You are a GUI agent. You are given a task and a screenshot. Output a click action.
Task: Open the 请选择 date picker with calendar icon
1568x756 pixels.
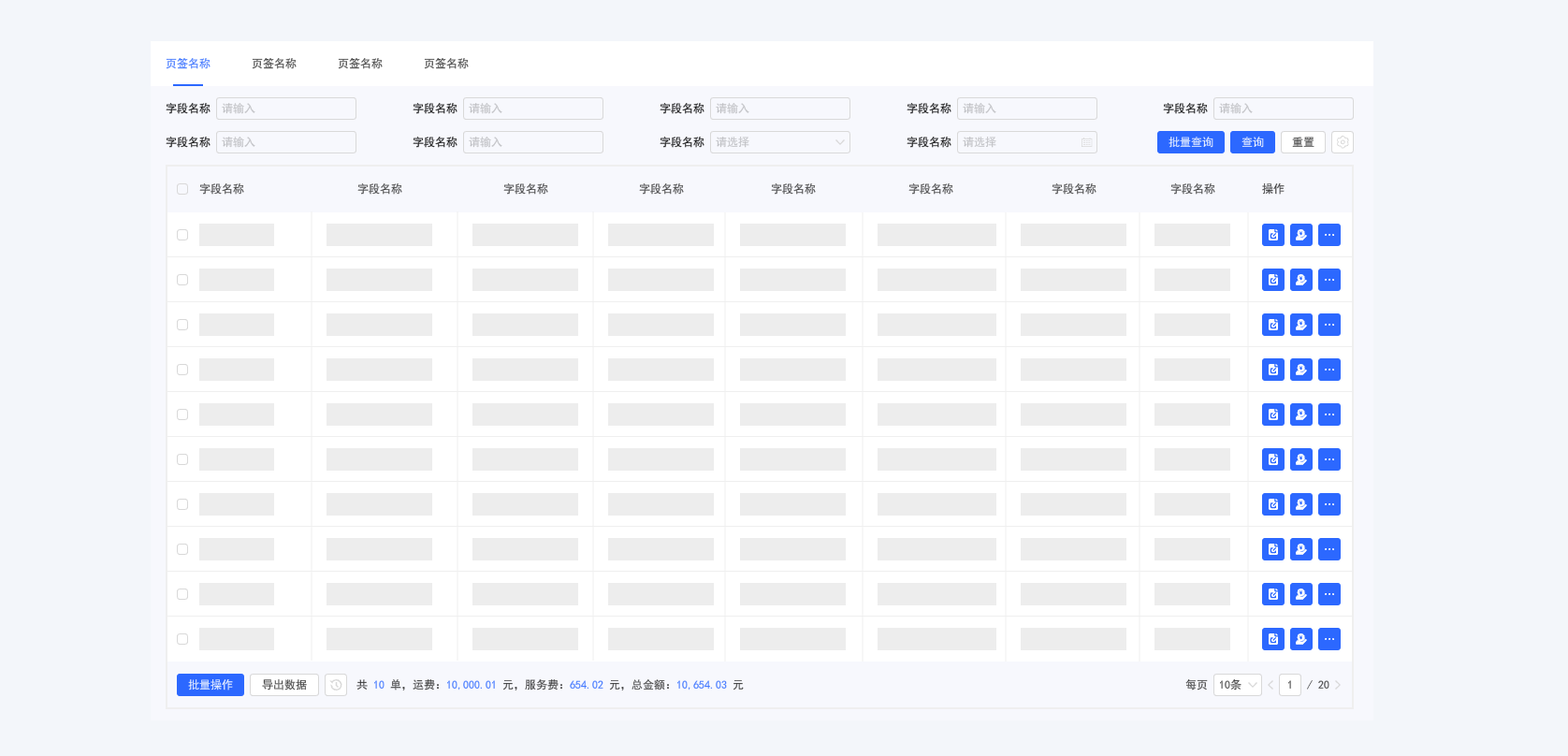[x=1026, y=142]
